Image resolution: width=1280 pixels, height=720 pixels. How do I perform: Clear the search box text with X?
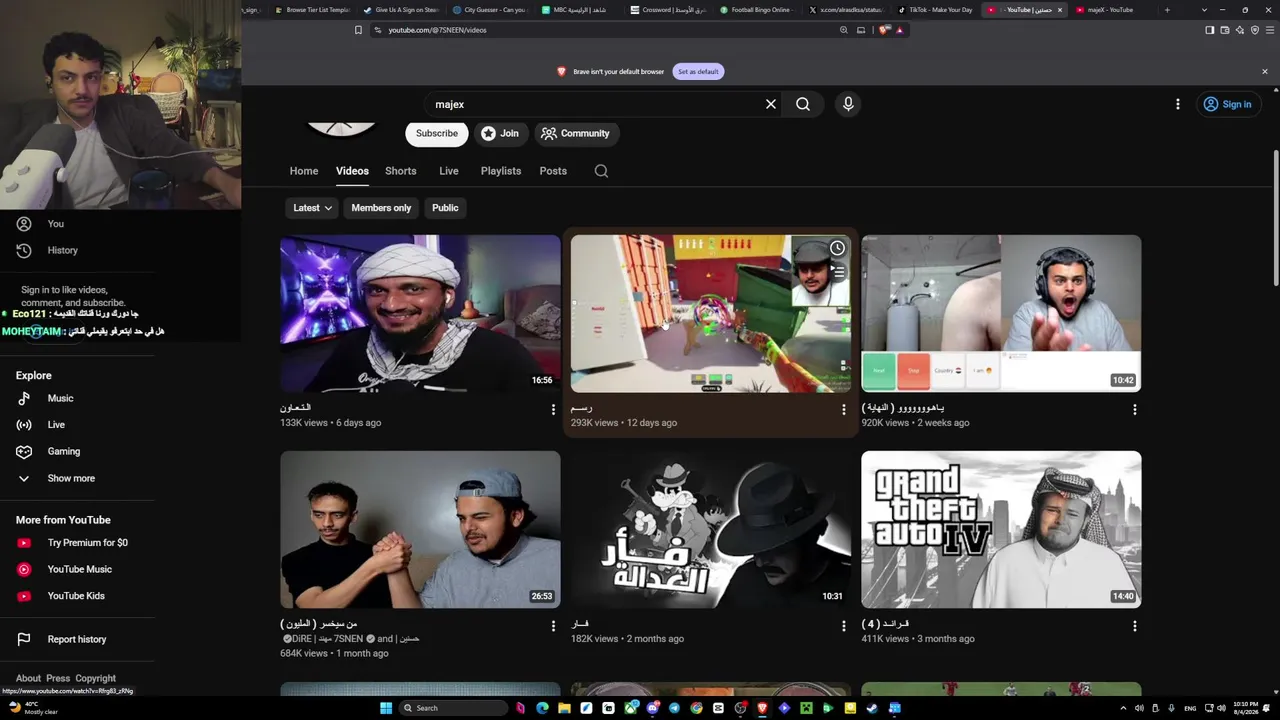point(771,104)
